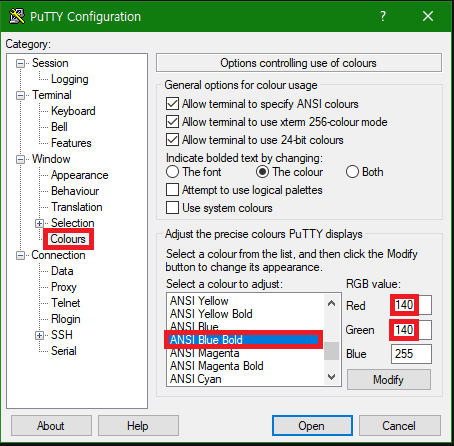The width and height of the screenshot is (454, 446).
Task: Click Modify to change the colour
Action: point(389,379)
